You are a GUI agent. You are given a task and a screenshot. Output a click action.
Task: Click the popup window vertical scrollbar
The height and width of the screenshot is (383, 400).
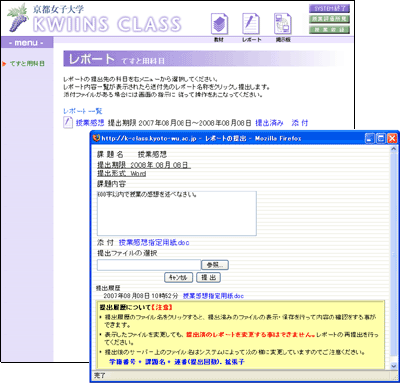(x=393, y=257)
